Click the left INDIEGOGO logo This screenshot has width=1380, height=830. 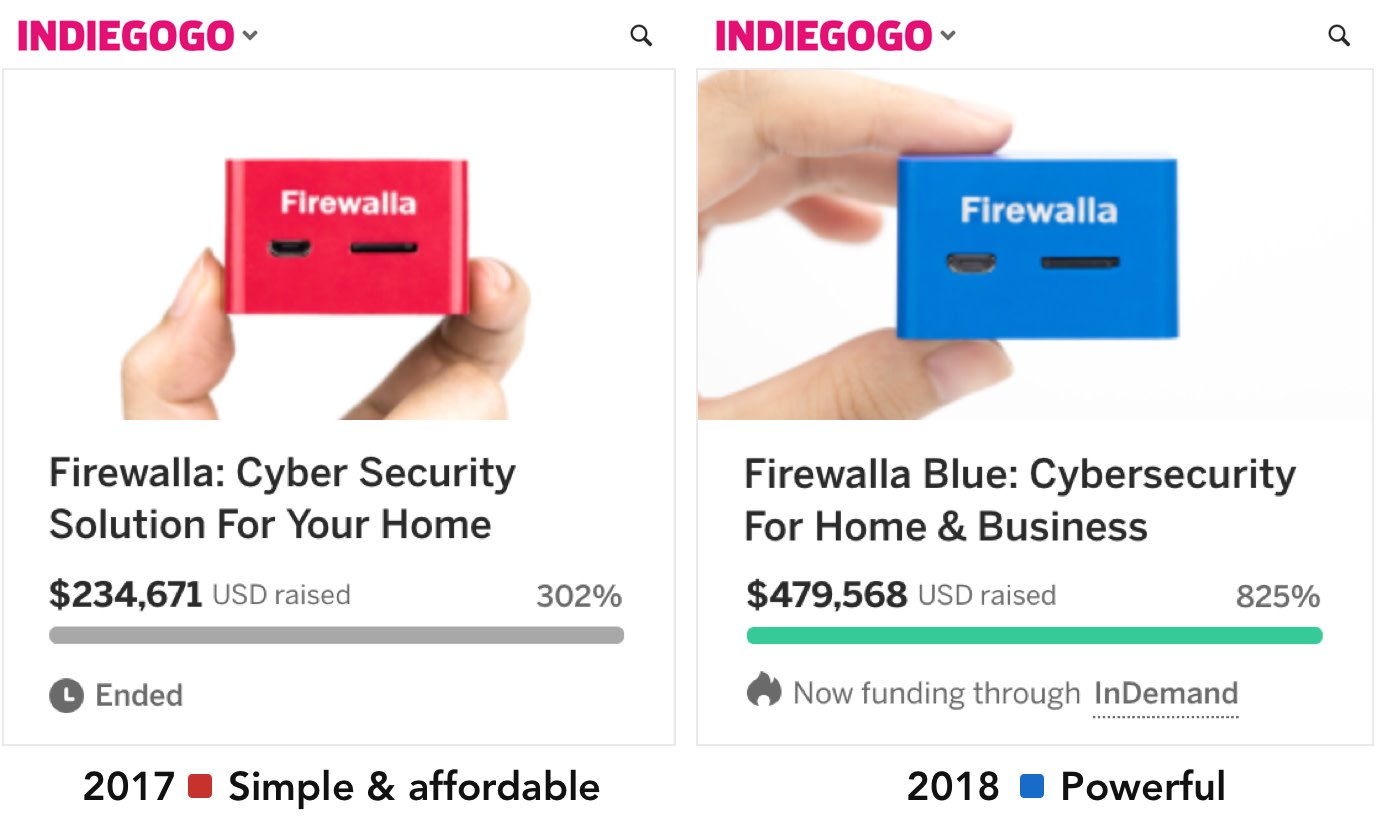click(x=126, y=37)
